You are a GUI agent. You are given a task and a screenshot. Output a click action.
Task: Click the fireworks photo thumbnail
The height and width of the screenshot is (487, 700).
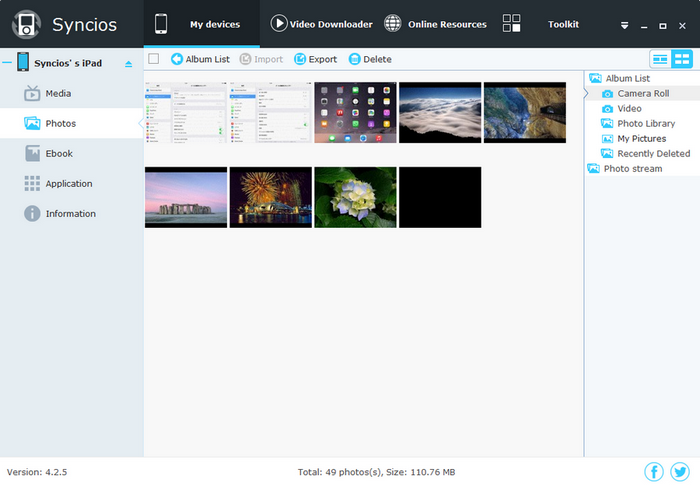pyautogui.click(x=270, y=197)
